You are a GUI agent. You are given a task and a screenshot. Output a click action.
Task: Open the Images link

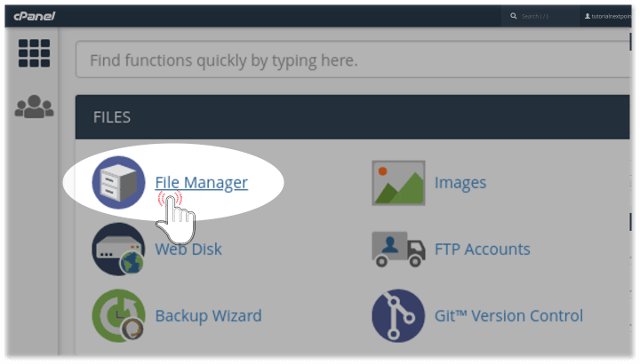460,182
